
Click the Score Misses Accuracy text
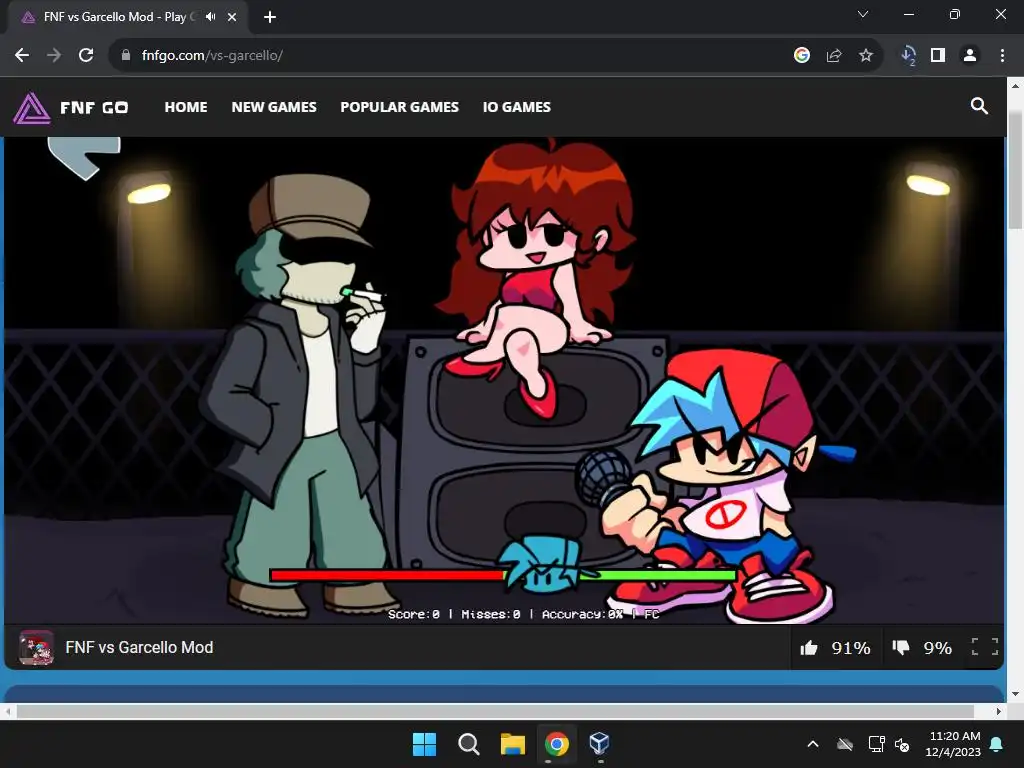(x=523, y=614)
